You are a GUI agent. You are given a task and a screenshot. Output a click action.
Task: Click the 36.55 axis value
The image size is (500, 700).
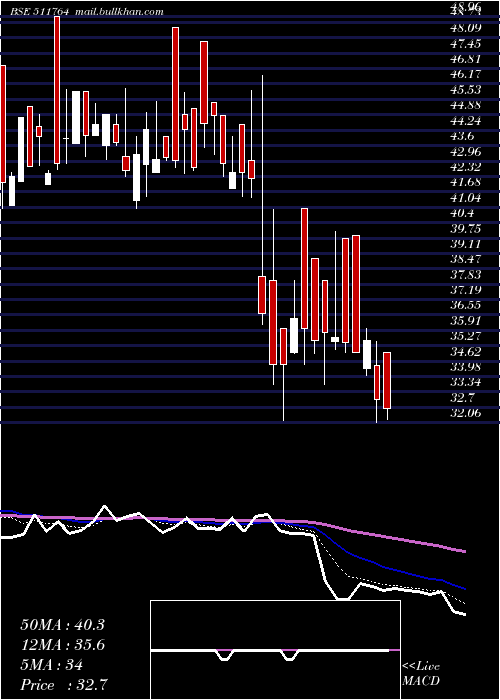(466, 306)
